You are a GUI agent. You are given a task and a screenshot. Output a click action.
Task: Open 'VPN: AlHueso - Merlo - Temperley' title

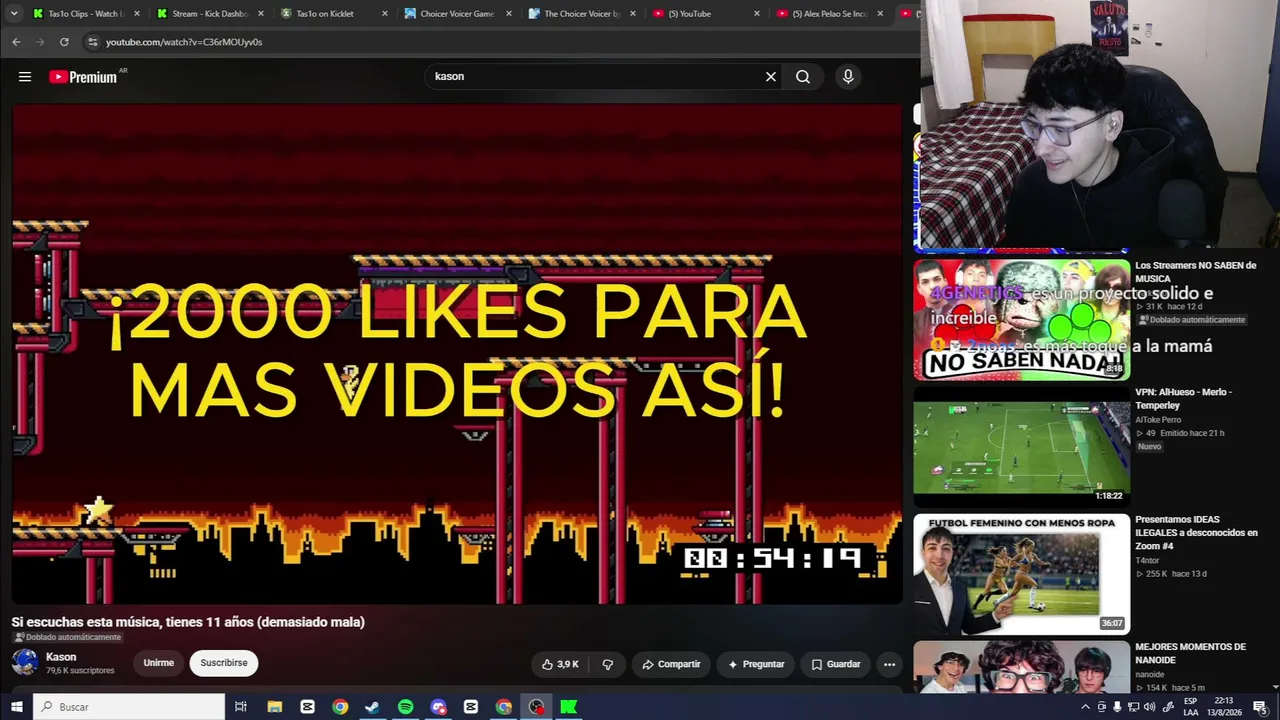[x=1183, y=399]
